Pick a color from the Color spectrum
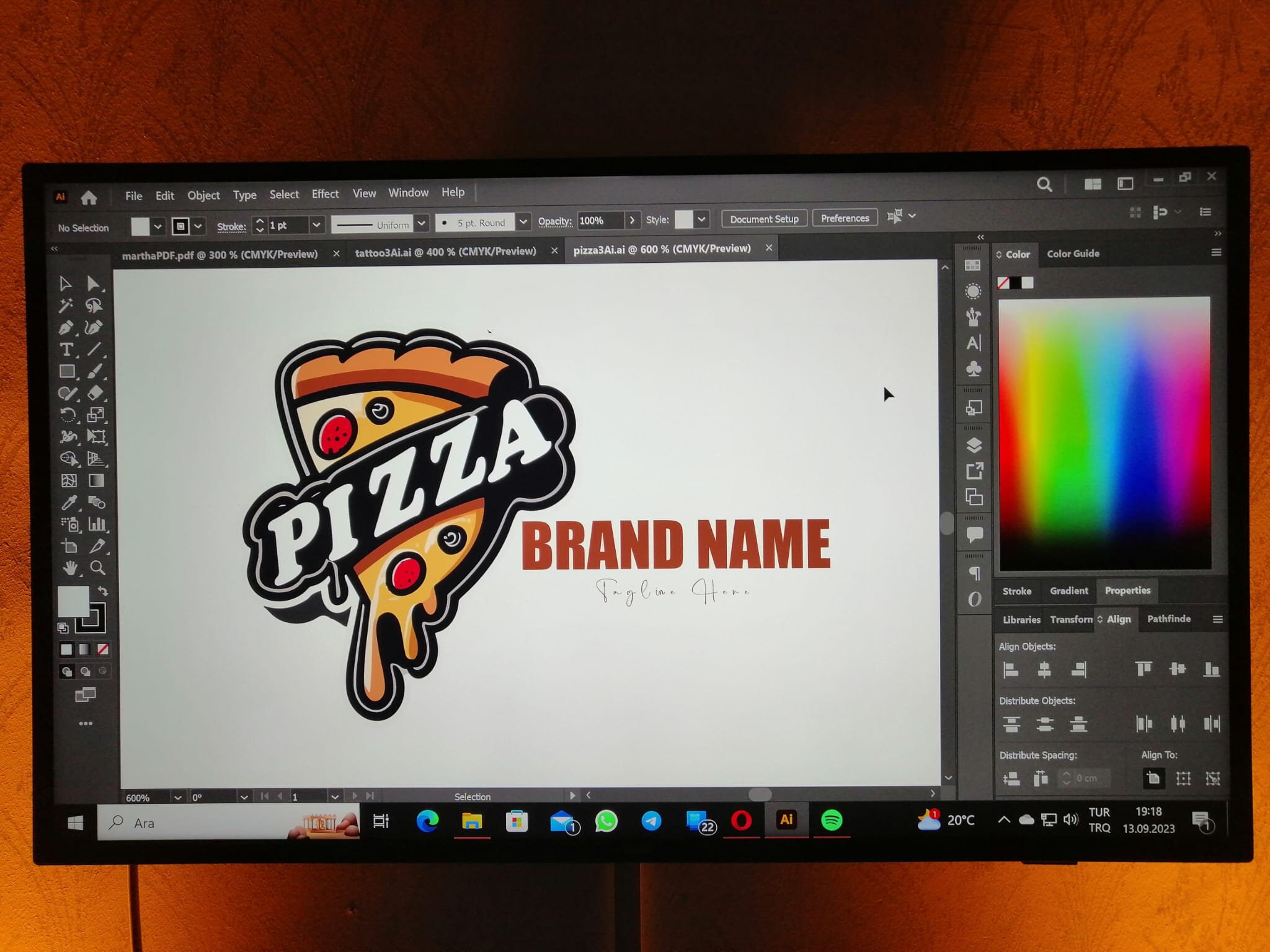Screen dimensions: 1270x952 click(1104, 434)
